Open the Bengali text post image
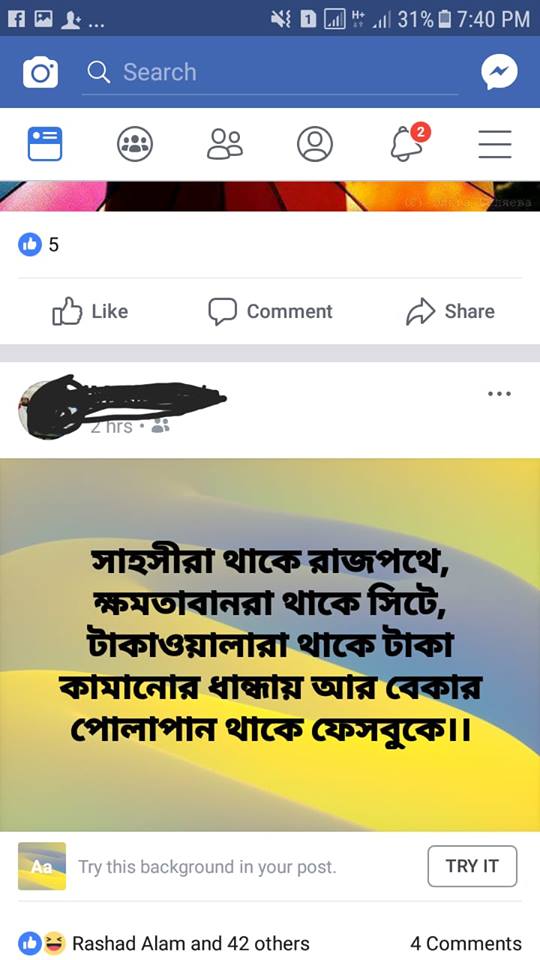Viewport: 540px width, 960px height. (270, 645)
